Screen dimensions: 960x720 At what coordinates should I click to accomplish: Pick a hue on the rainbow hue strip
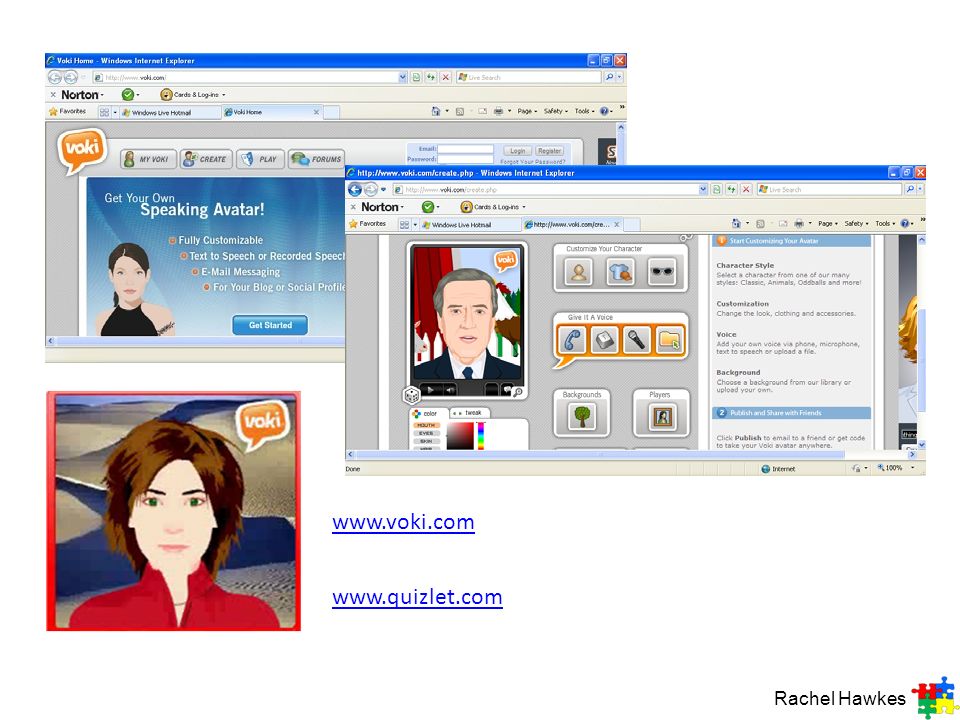481,436
